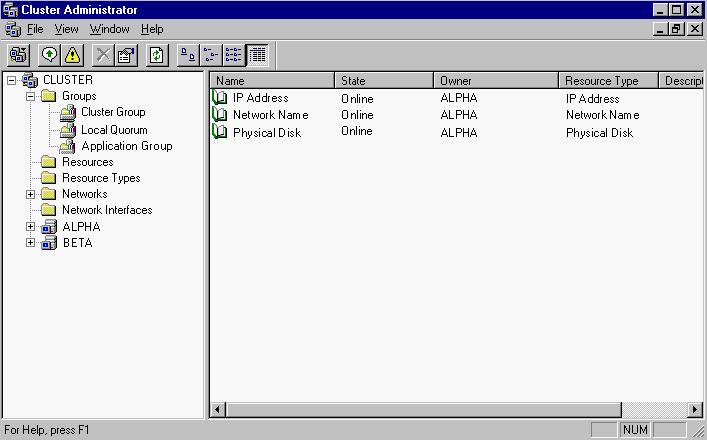
Task: Click the Bring Online toolbar icon
Action: pos(50,56)
